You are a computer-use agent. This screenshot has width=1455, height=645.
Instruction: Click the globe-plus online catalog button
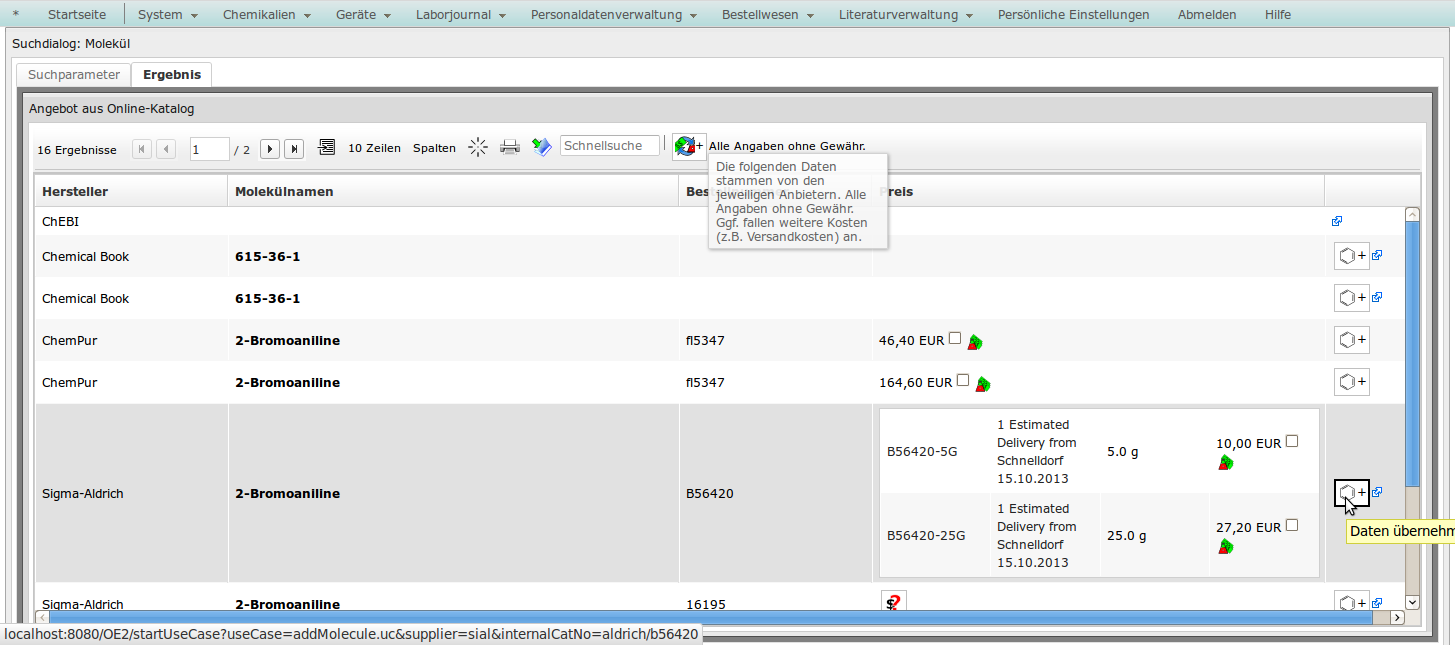[689, 146]
